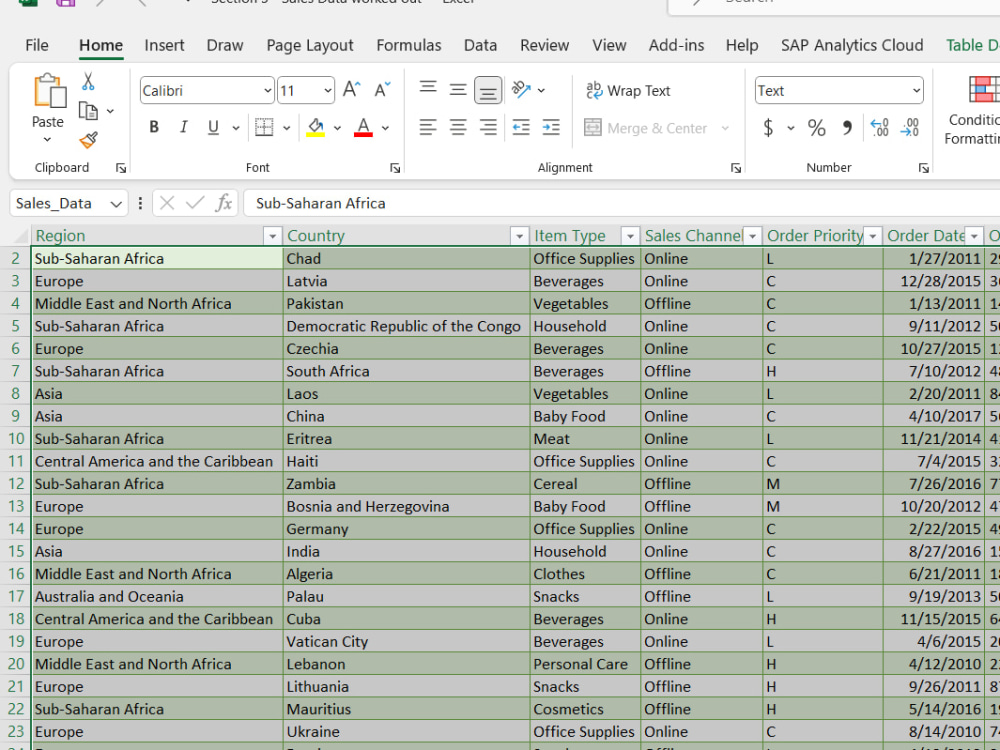Viewport: 1000px width, 750px height.
Task: Toggle Wrap Text for selected cells
Action: 628,91
